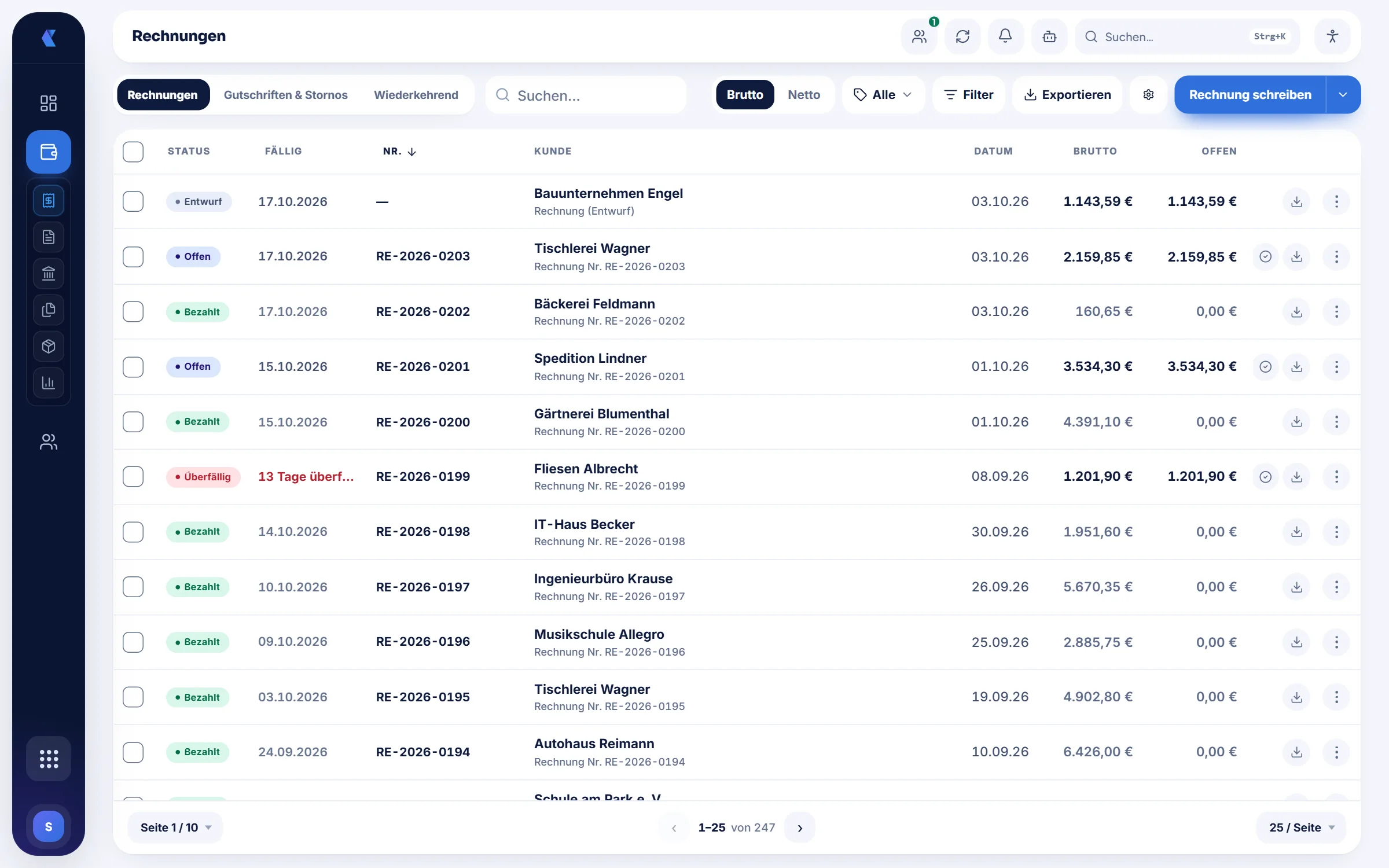1389x868 pixels.
Task: Open the contacts icon in sidebar
Action: (49, 442)
